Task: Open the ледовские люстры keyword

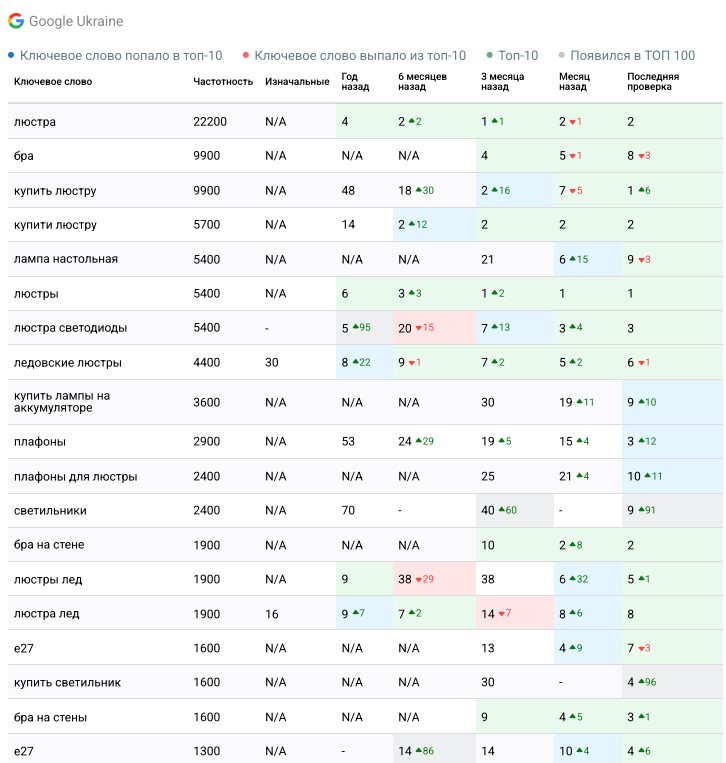Action: 67,362
